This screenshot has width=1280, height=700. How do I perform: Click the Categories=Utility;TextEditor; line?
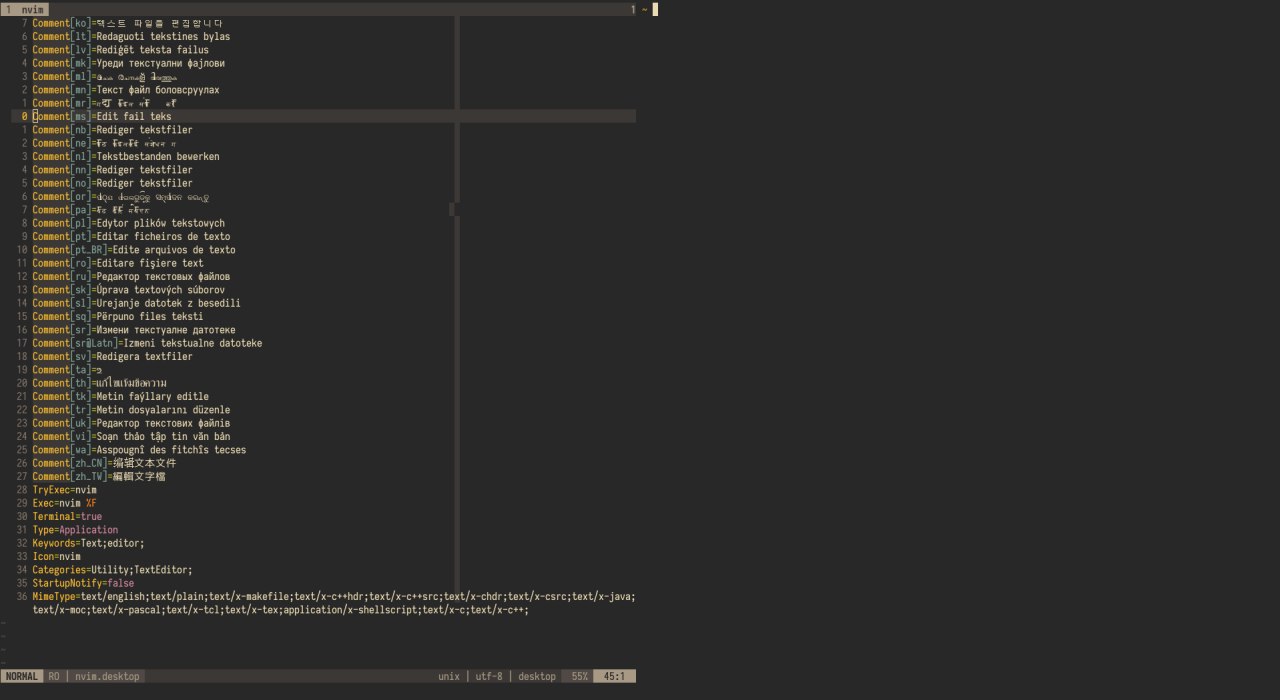point(112,570)
